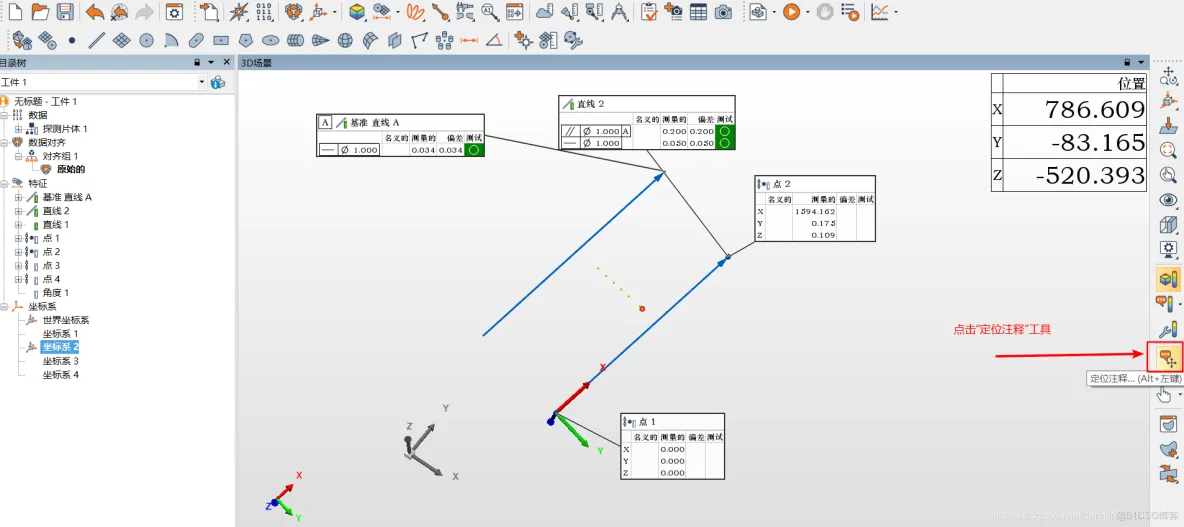Click the 点 2 annotation box

click(816, 208)
